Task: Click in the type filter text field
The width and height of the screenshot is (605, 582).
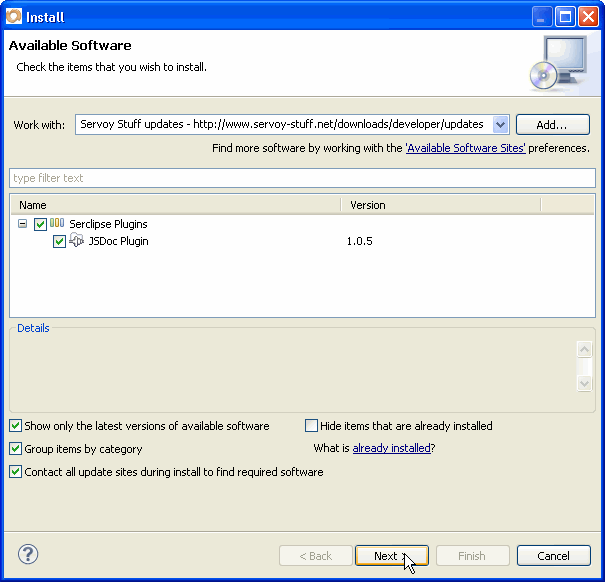Action: (x=302, y=178)
